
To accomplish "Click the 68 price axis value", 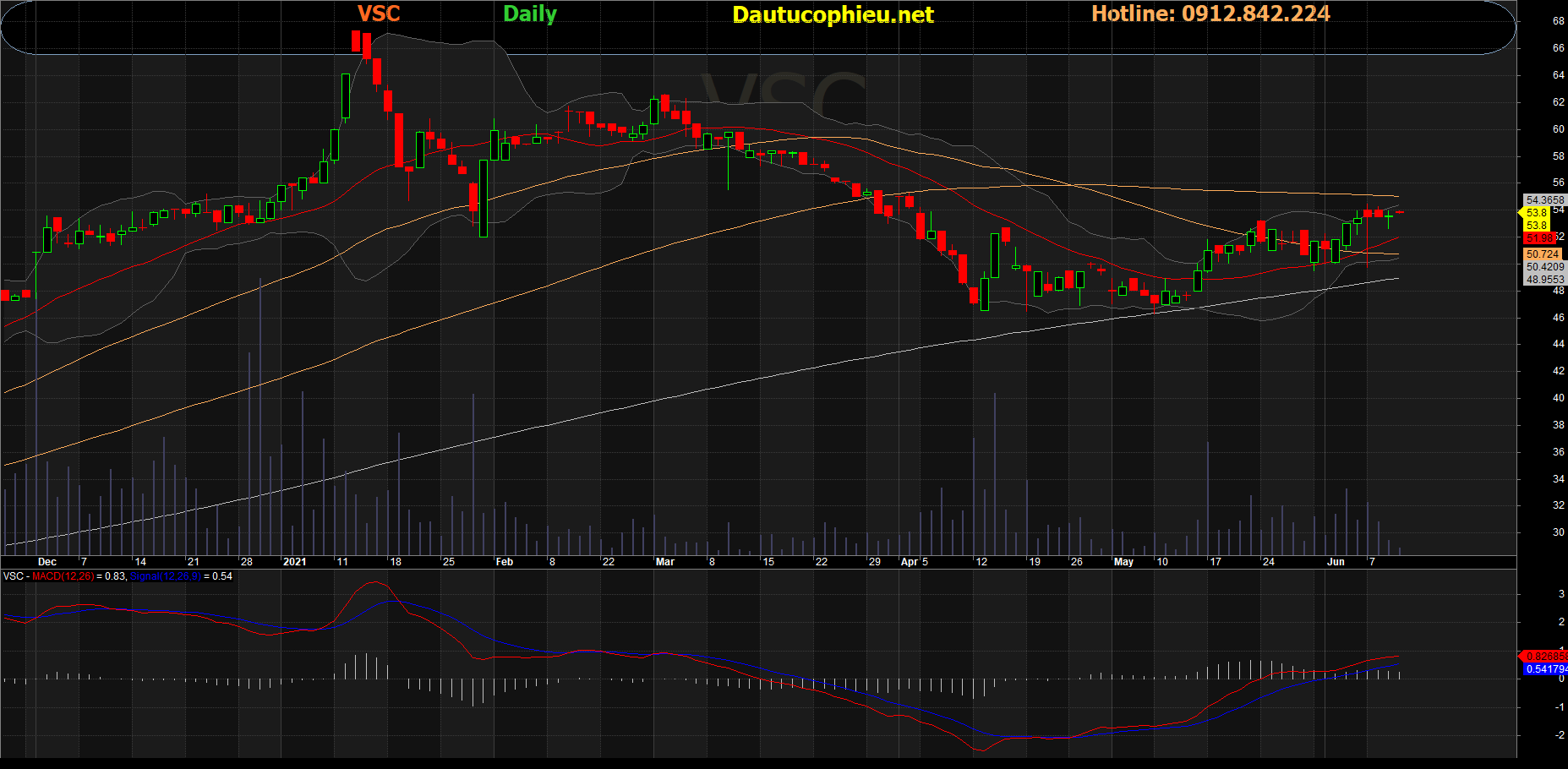I will click(x=1559, y=21).
